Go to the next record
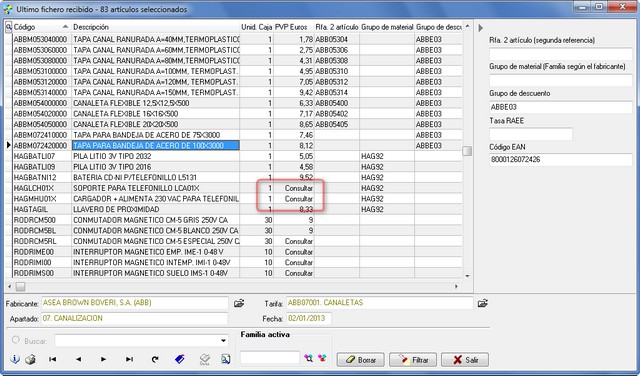This screenshot has width=640, height=376. (104, 359)
